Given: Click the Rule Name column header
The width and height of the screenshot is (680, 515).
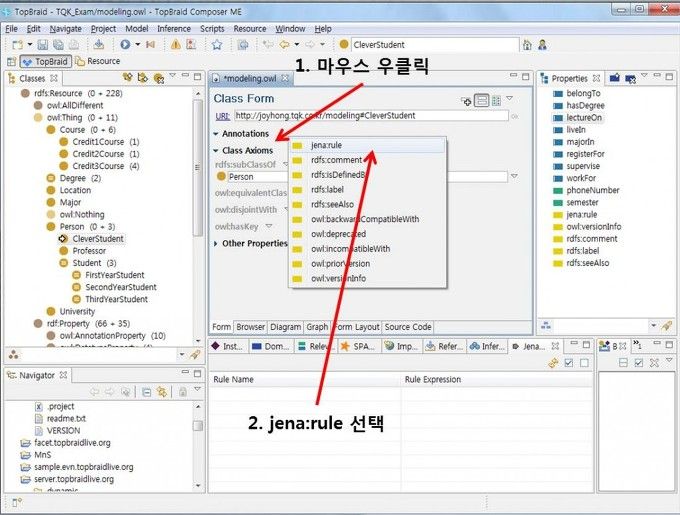Looking at the screenshot, I should tap(305, 379).
